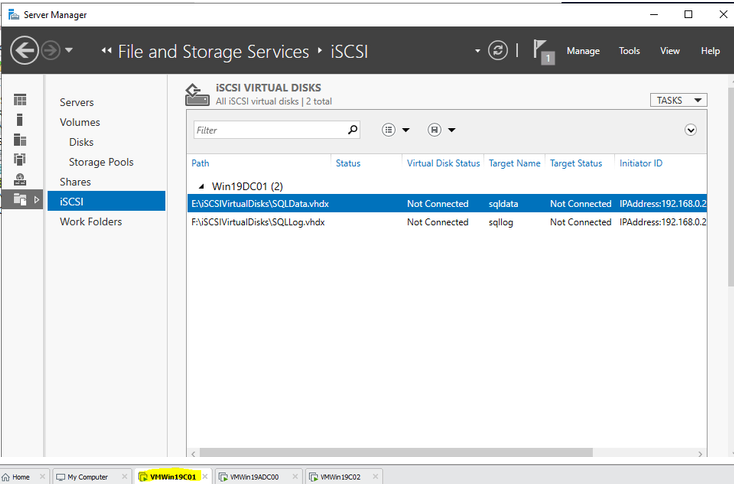This screenshot has height=484, width=734.
Task: Select the Dashboard icon in left rail
Action: [x=20, y=100]
